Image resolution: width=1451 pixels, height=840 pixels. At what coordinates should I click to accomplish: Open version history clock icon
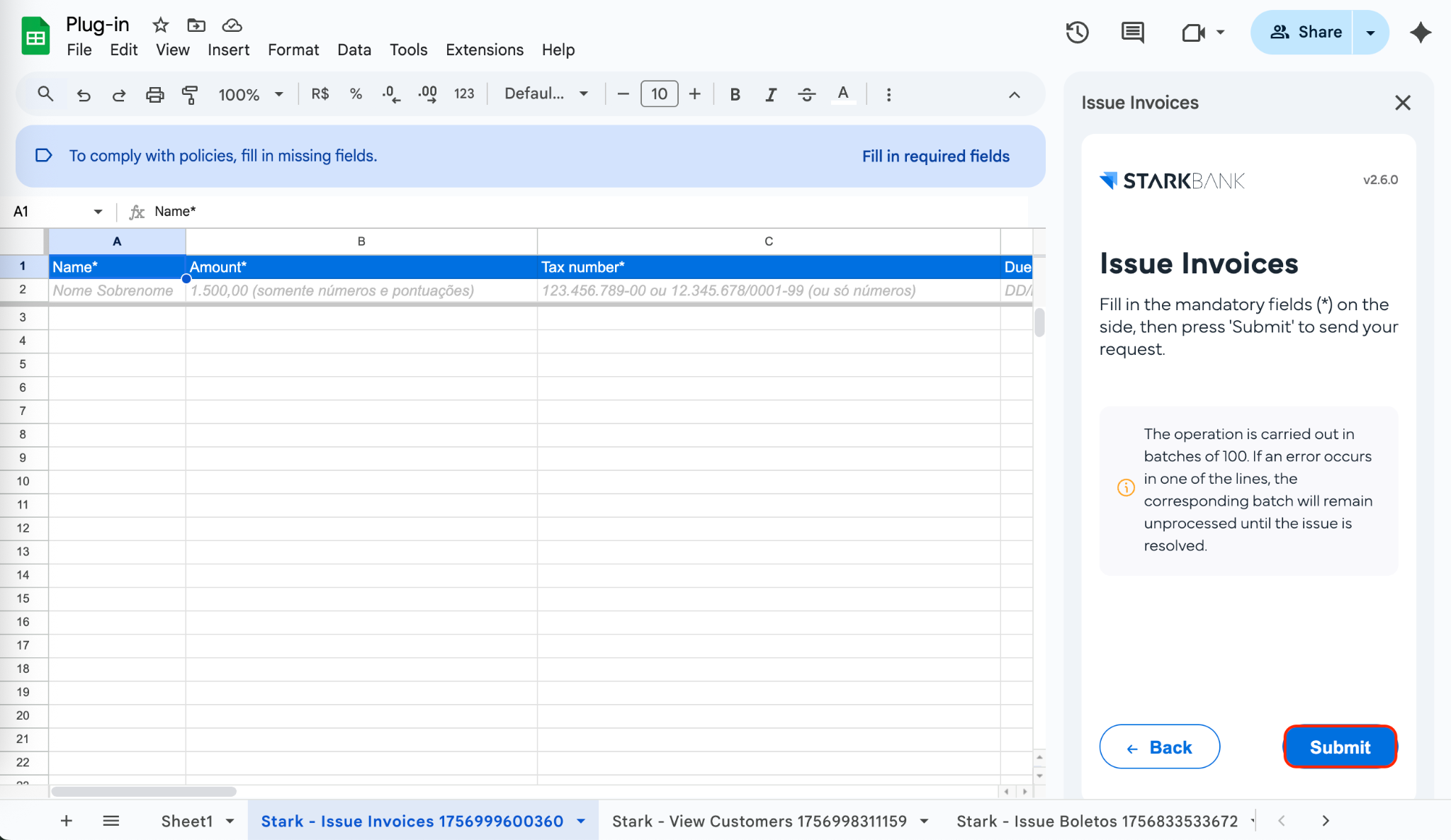coord(1077,32)
